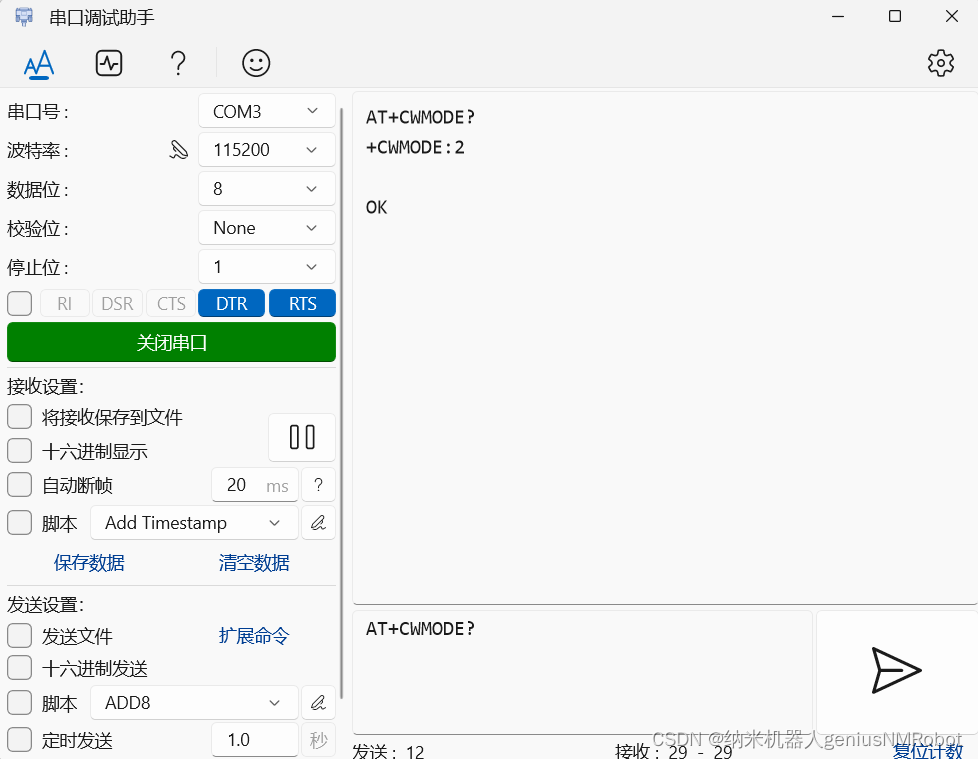978x759 pixels.
Task: Click the AT+CWMODE? send text box
Action: (583, 672)
